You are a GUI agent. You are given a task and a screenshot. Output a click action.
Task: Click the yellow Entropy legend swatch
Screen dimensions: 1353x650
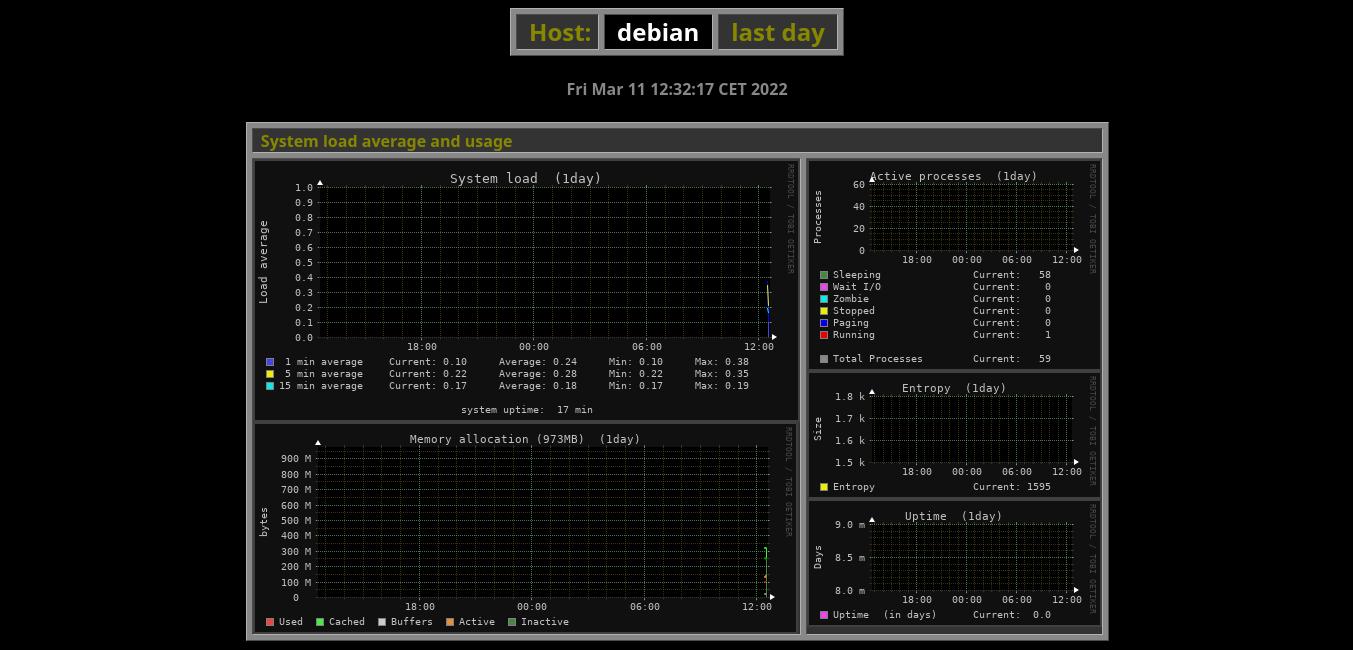[x=824, y=487]
